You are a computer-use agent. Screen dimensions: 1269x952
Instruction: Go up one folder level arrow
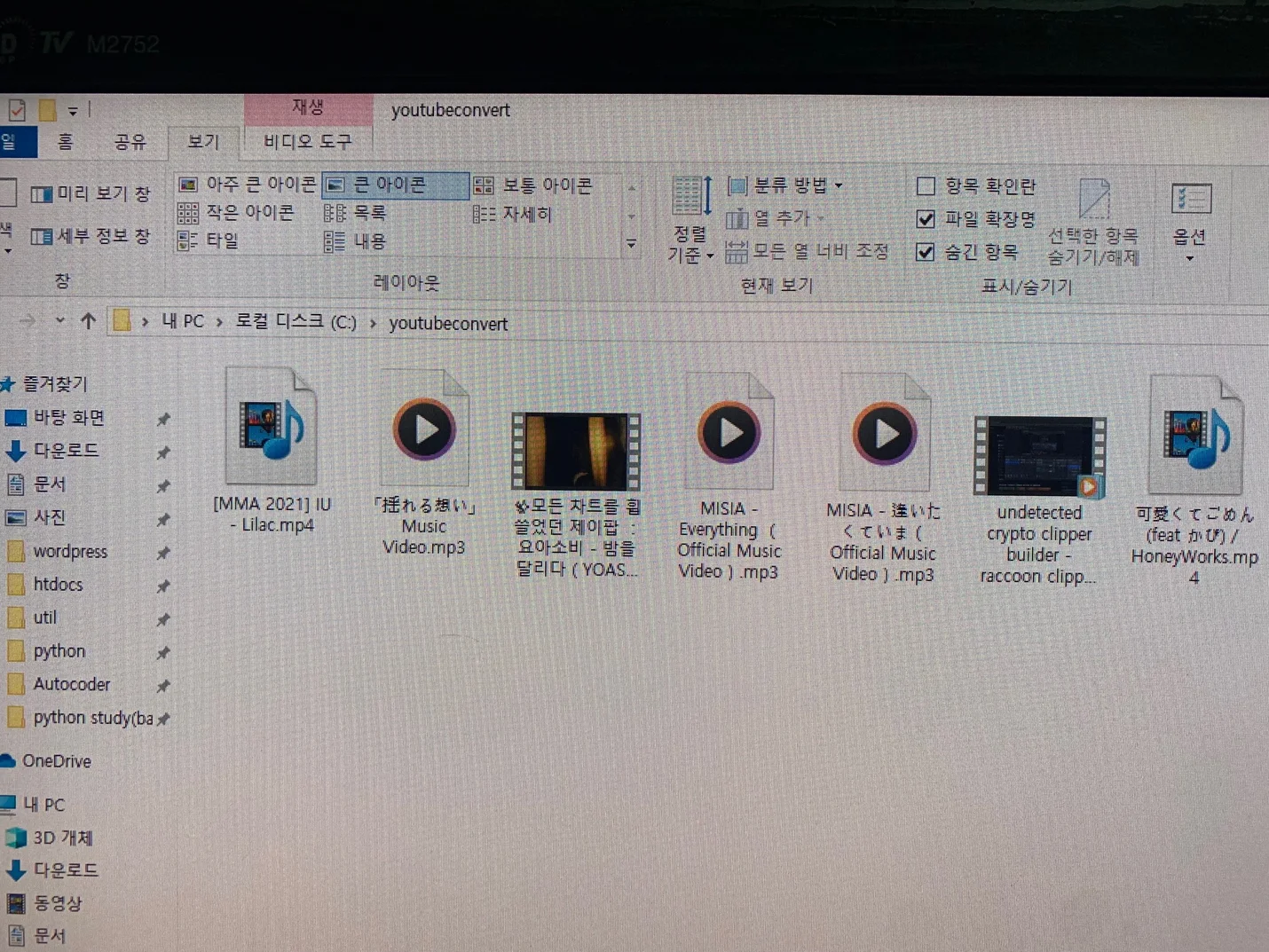(88, 321)
